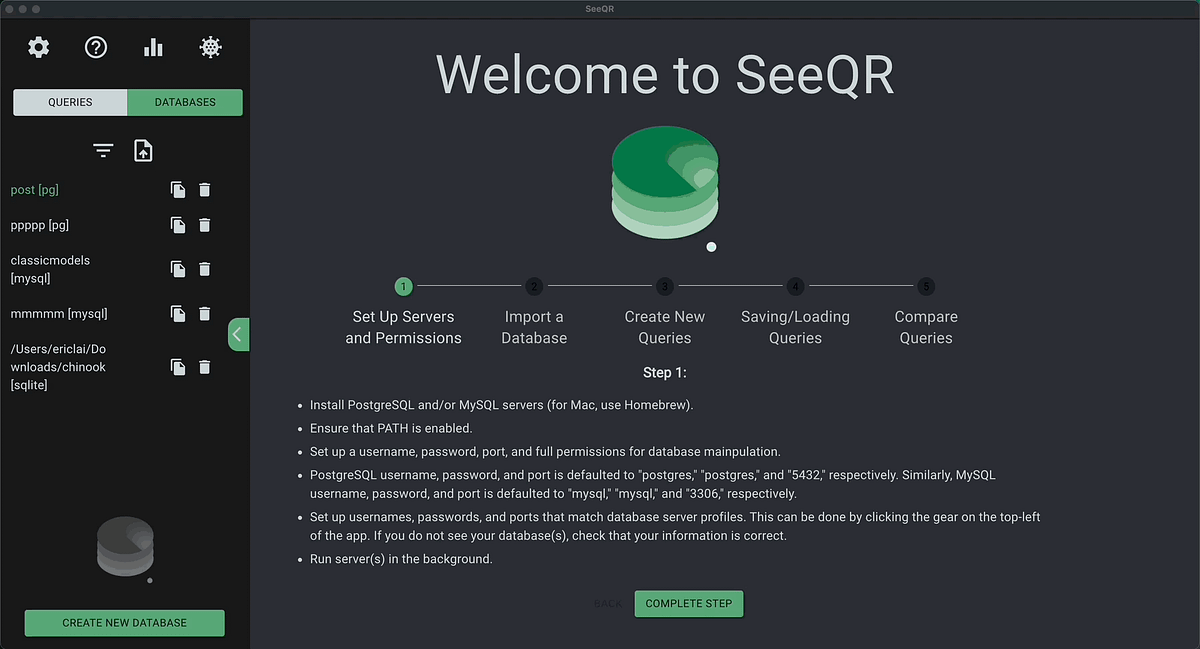Click the BACK button
The width and height of the screenshot is (1200, 649).
coord(608,603)
